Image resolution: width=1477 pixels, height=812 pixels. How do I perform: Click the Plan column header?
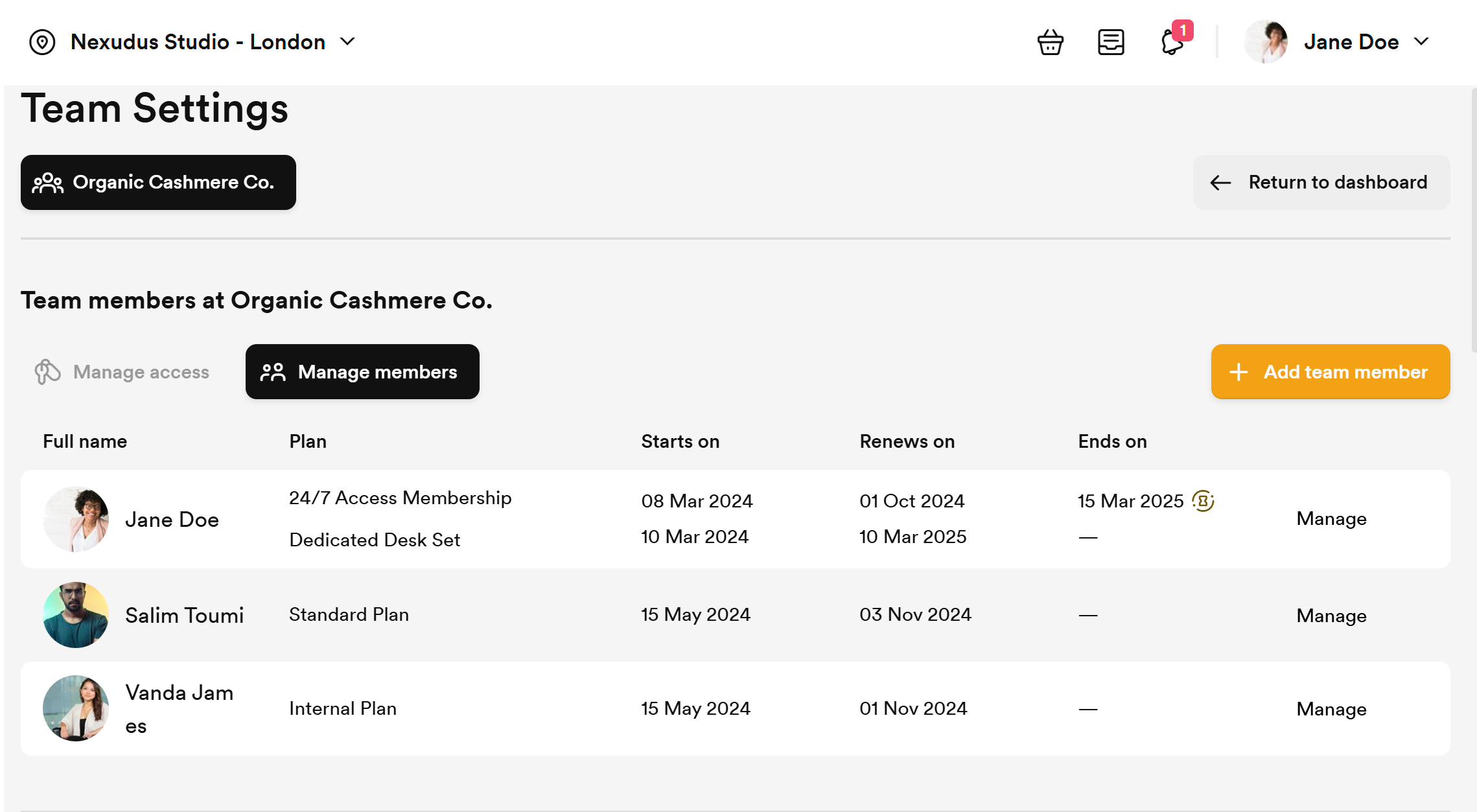[308, 441]
